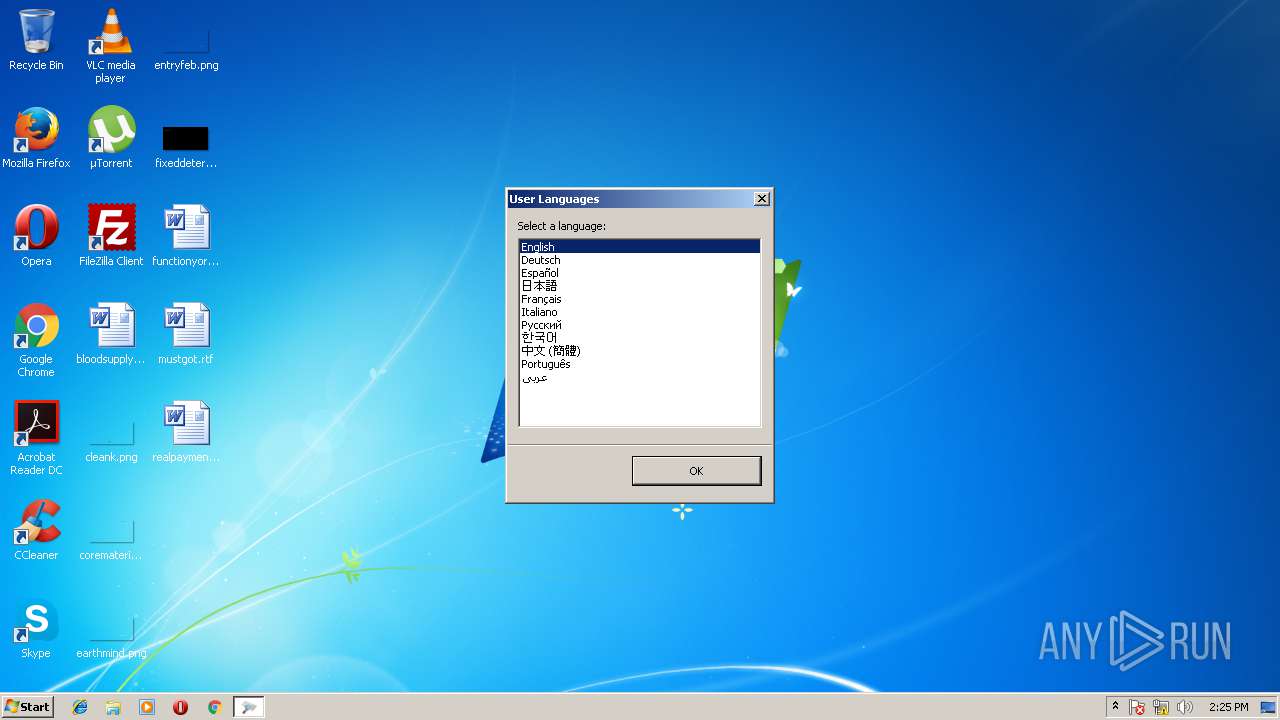This screenshot has width=1280, height=720.
Task: Open the Windows Start menu
Action: pos(27,706)
